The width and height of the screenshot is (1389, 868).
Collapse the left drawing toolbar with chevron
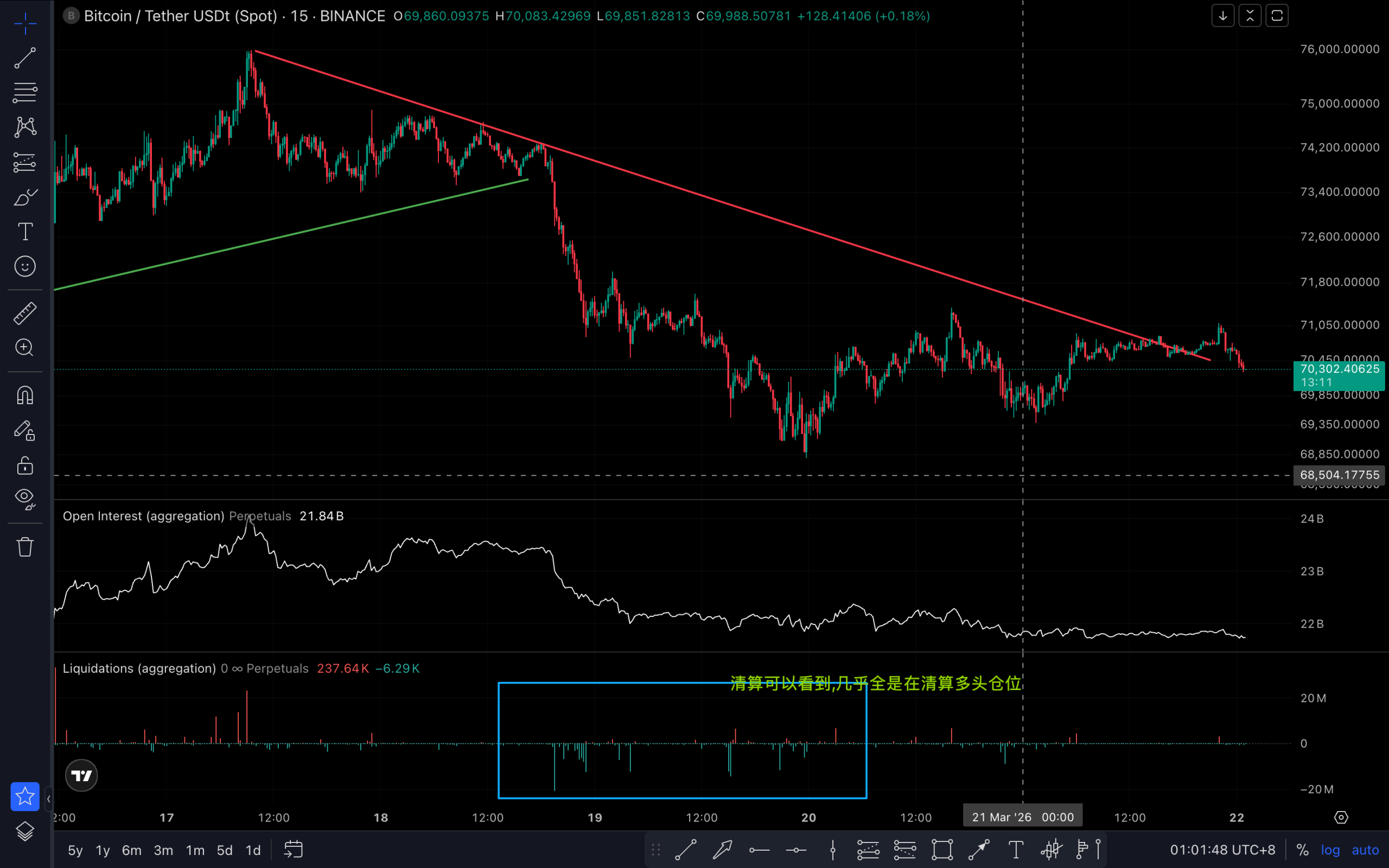48,799
